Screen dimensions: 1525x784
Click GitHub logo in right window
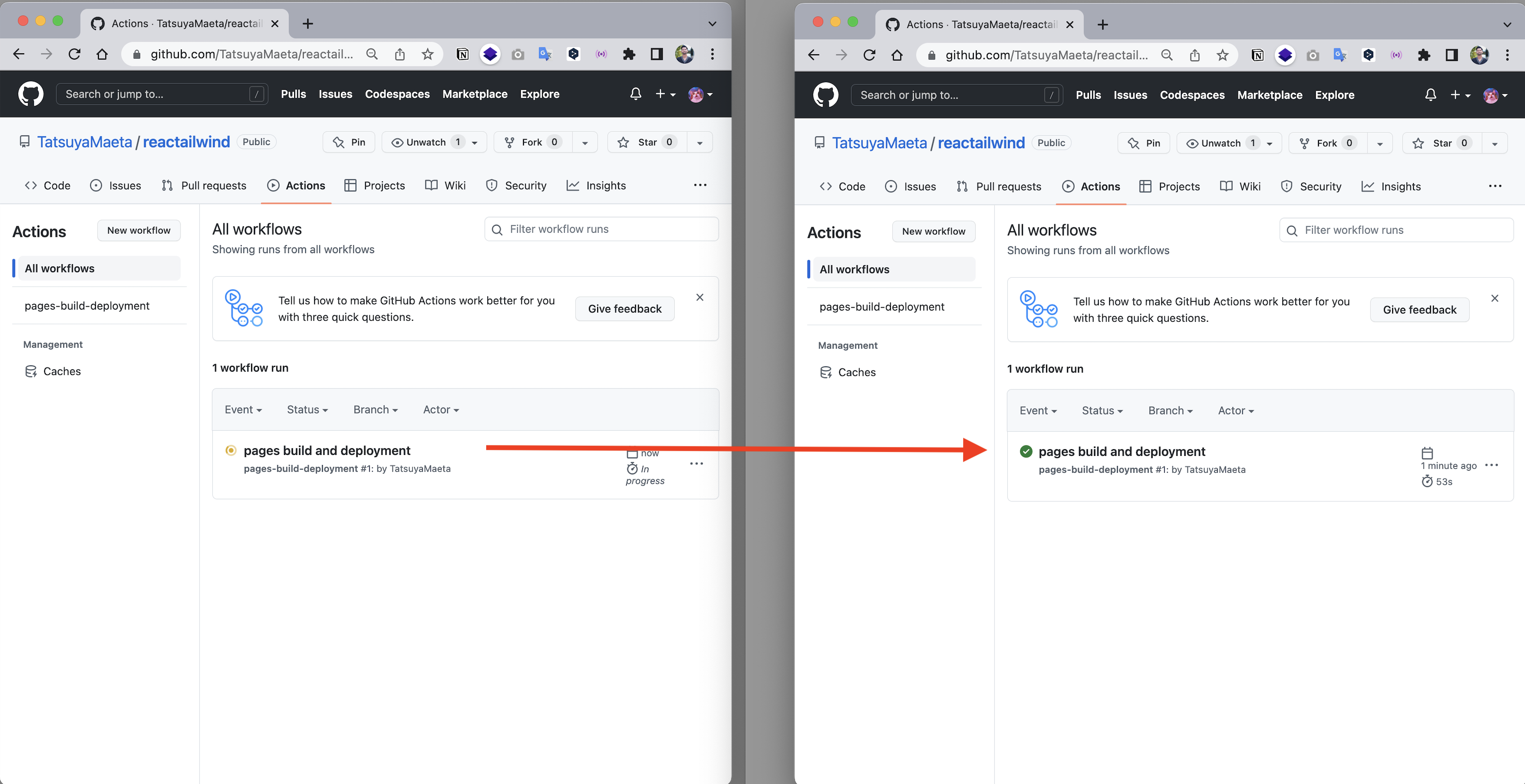tap(825, 94)
